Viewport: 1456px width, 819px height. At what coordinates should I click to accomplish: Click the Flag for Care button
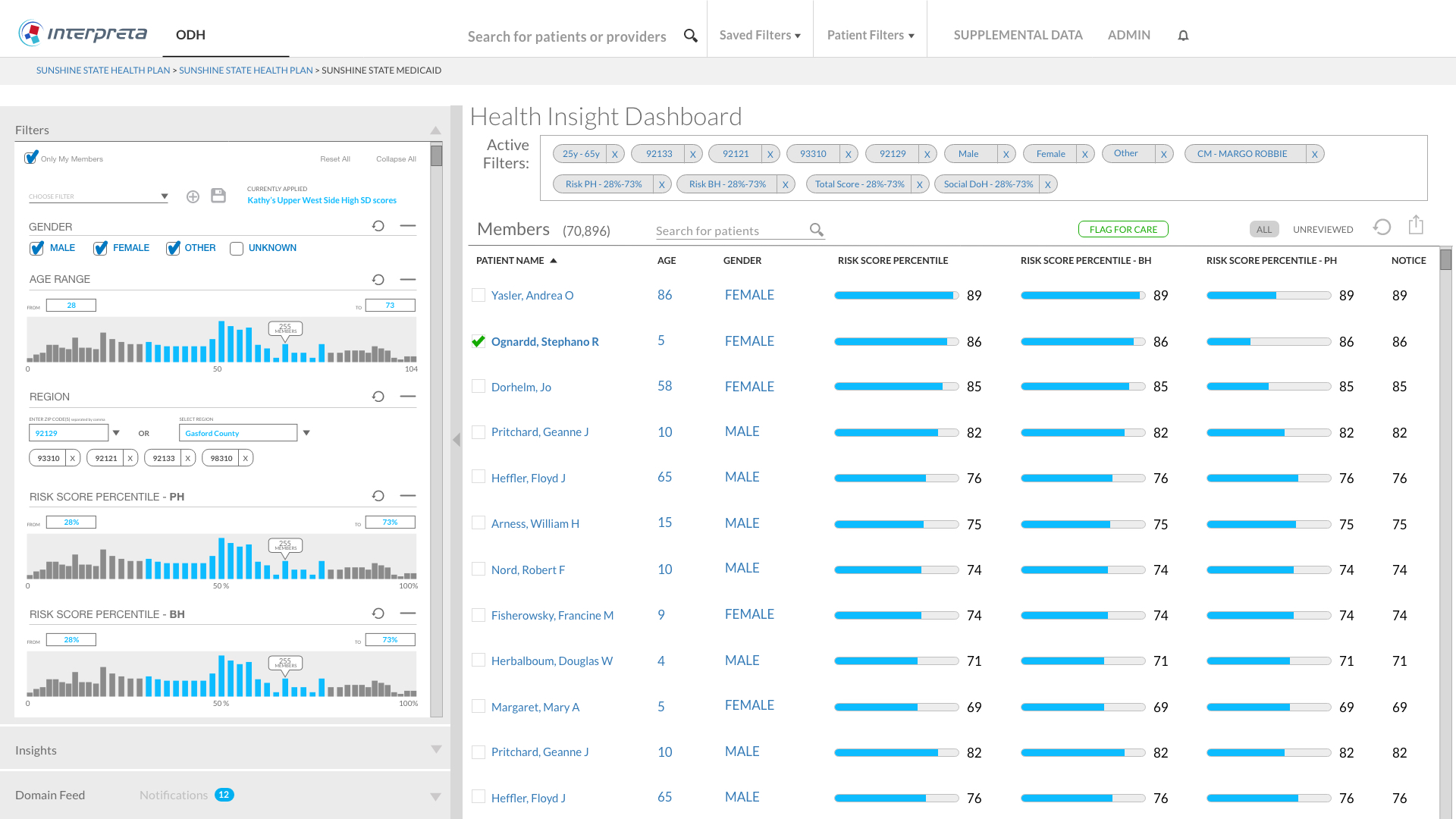(1123, 229)
